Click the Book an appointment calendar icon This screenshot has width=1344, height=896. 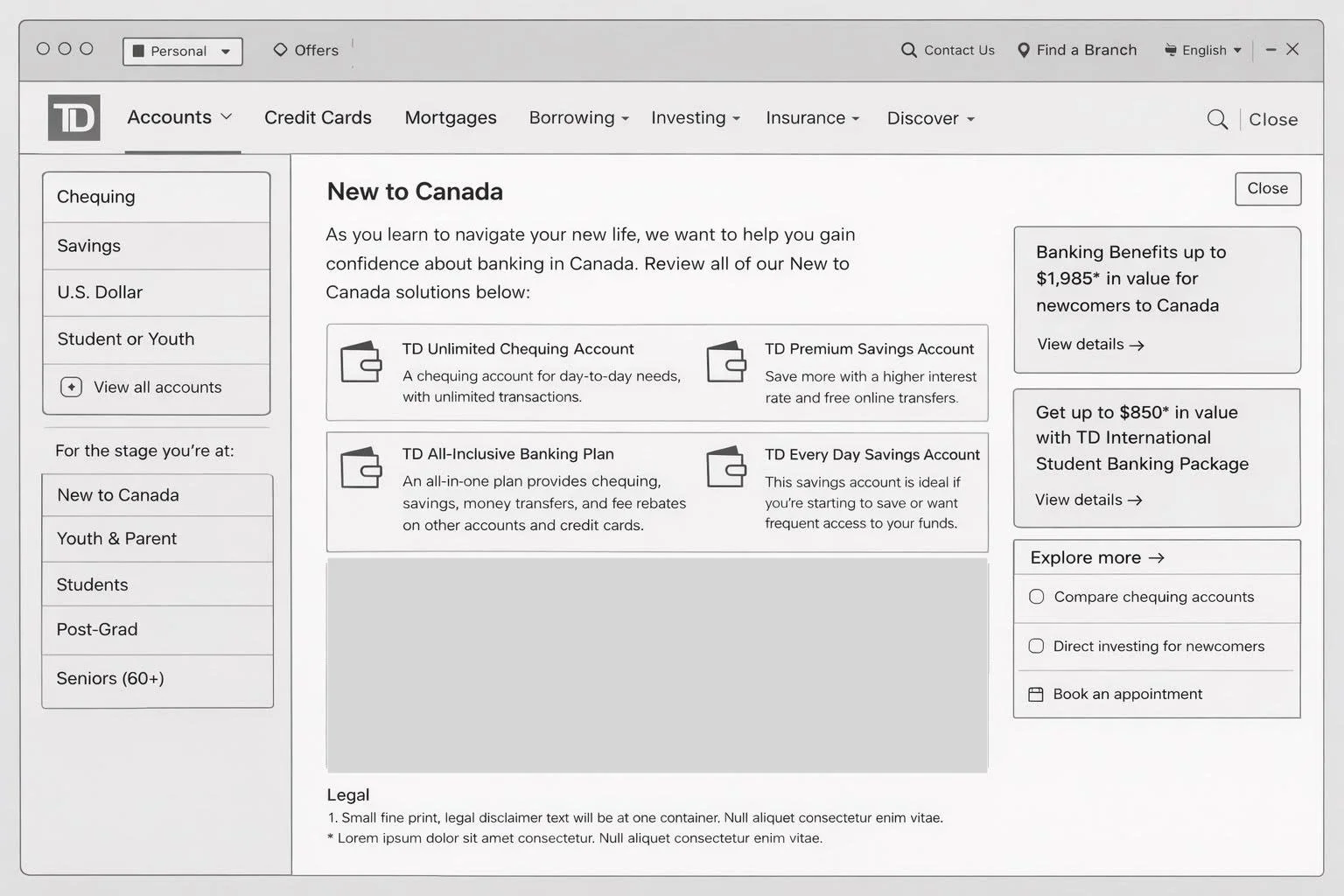coord(1036,694)
